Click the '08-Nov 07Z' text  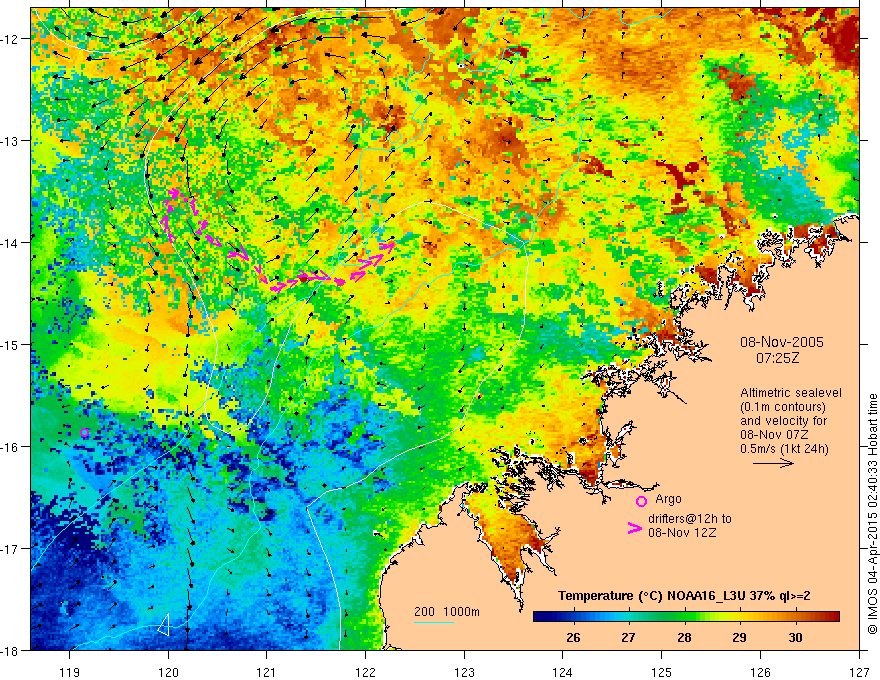pos(772,435)
